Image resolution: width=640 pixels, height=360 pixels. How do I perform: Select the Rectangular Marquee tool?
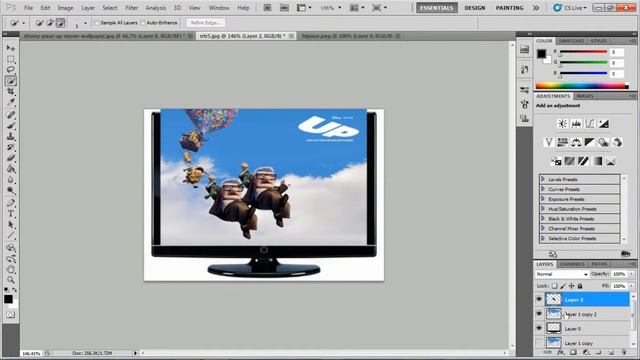tap(11, 59)
